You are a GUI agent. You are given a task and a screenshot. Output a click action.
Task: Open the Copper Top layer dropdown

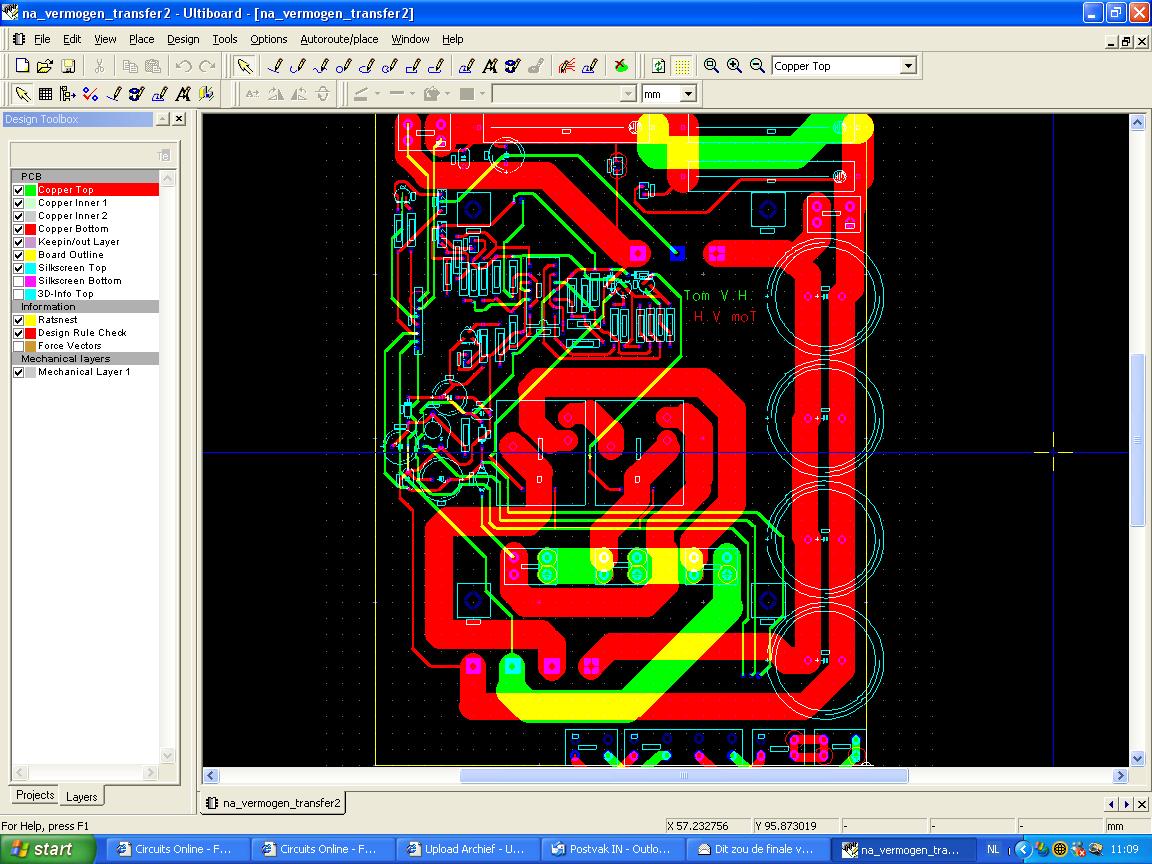pos(908,66)
